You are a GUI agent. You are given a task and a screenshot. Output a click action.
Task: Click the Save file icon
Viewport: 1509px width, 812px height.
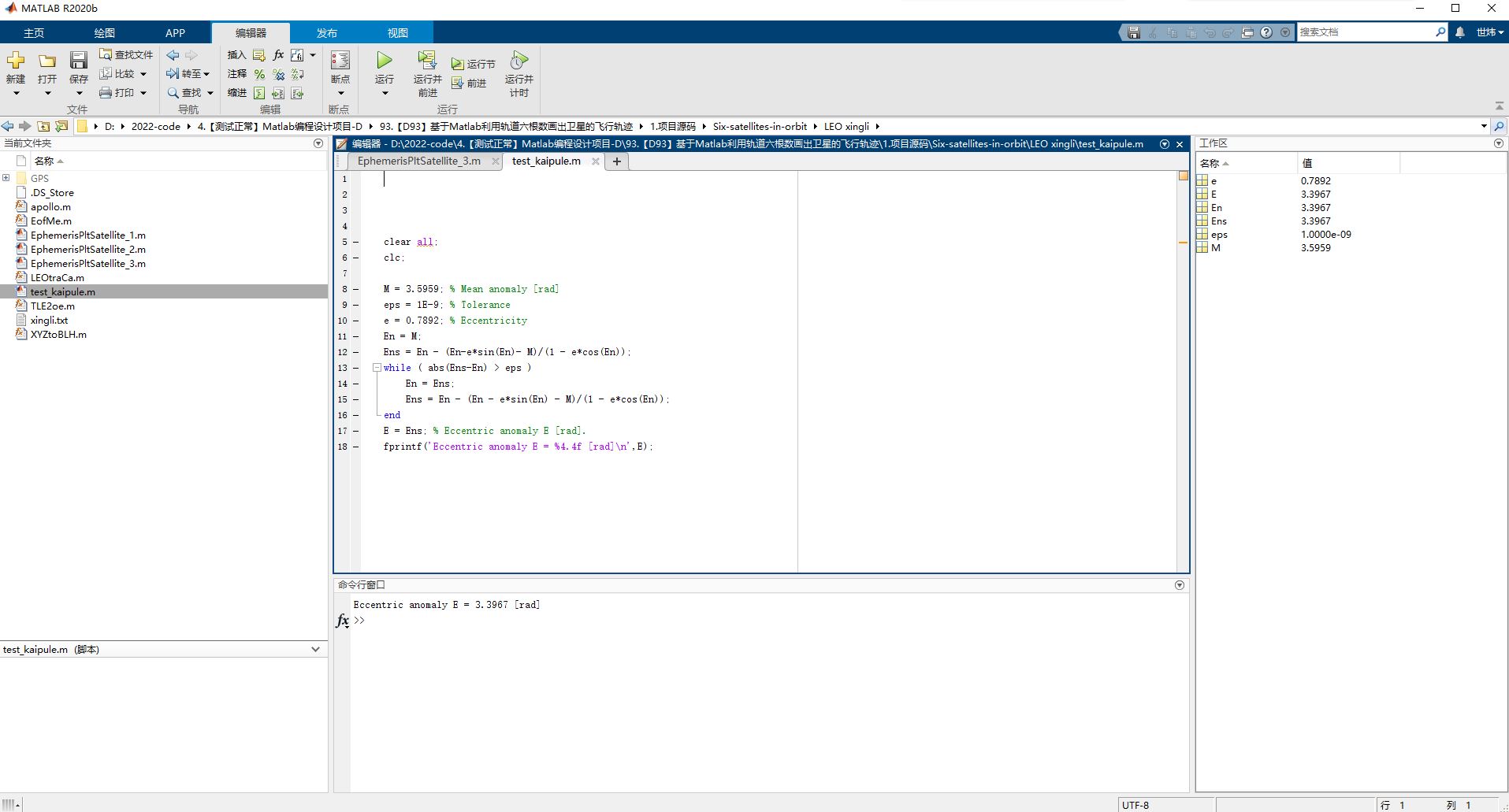pos(78,61)
